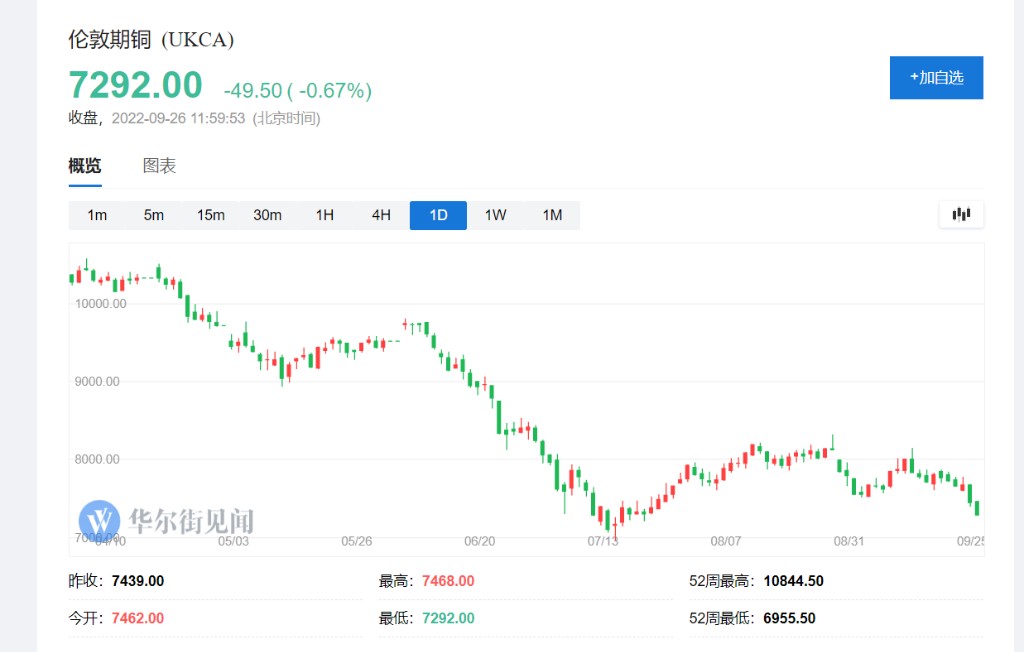Pick the 4H timeframe
The image size is (1024, 652).
pyautogui.click(x=381, y=215)
